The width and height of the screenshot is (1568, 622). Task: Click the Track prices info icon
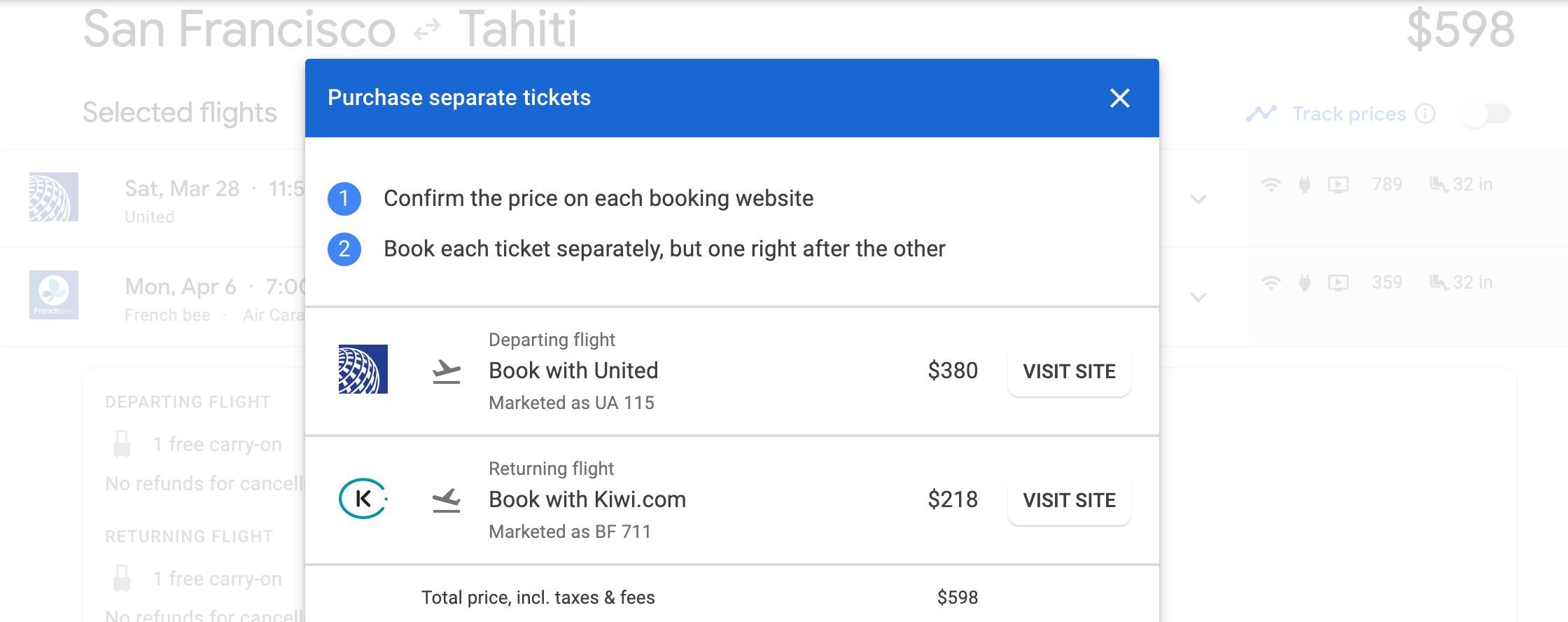click(x=1425, y=113)
